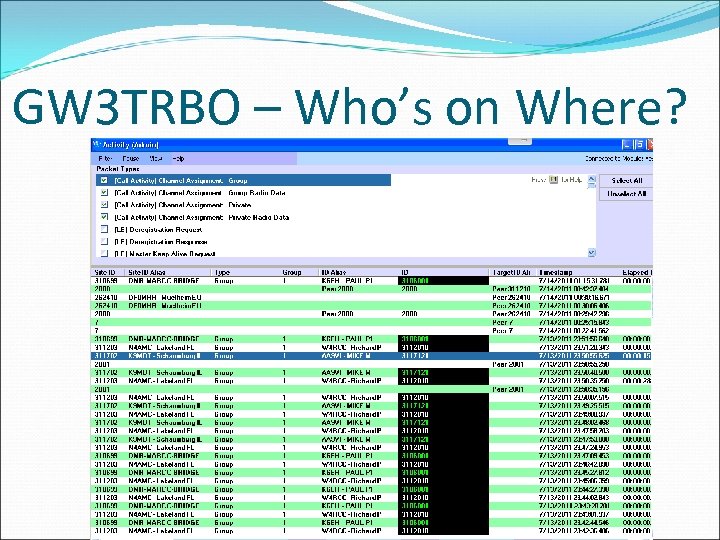Open the Help menu
Viewport: 720px width, 540px height.
(x=179, y=158)
